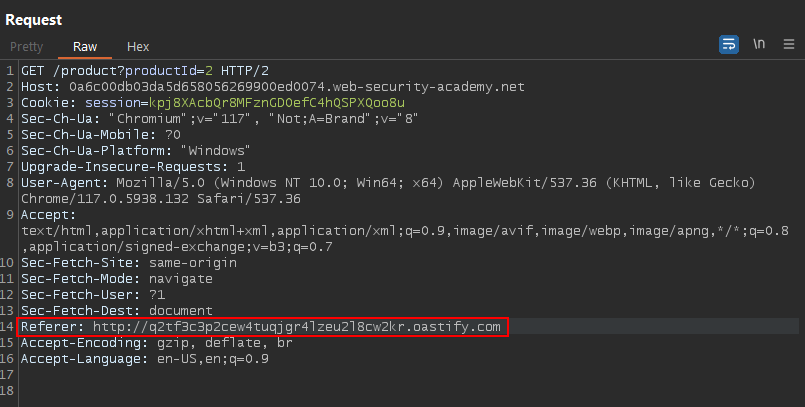Image resolution: width=805 pixels, height=407 pixels.
Task: Click the Referer oastify.com URL
Action: 296,327
